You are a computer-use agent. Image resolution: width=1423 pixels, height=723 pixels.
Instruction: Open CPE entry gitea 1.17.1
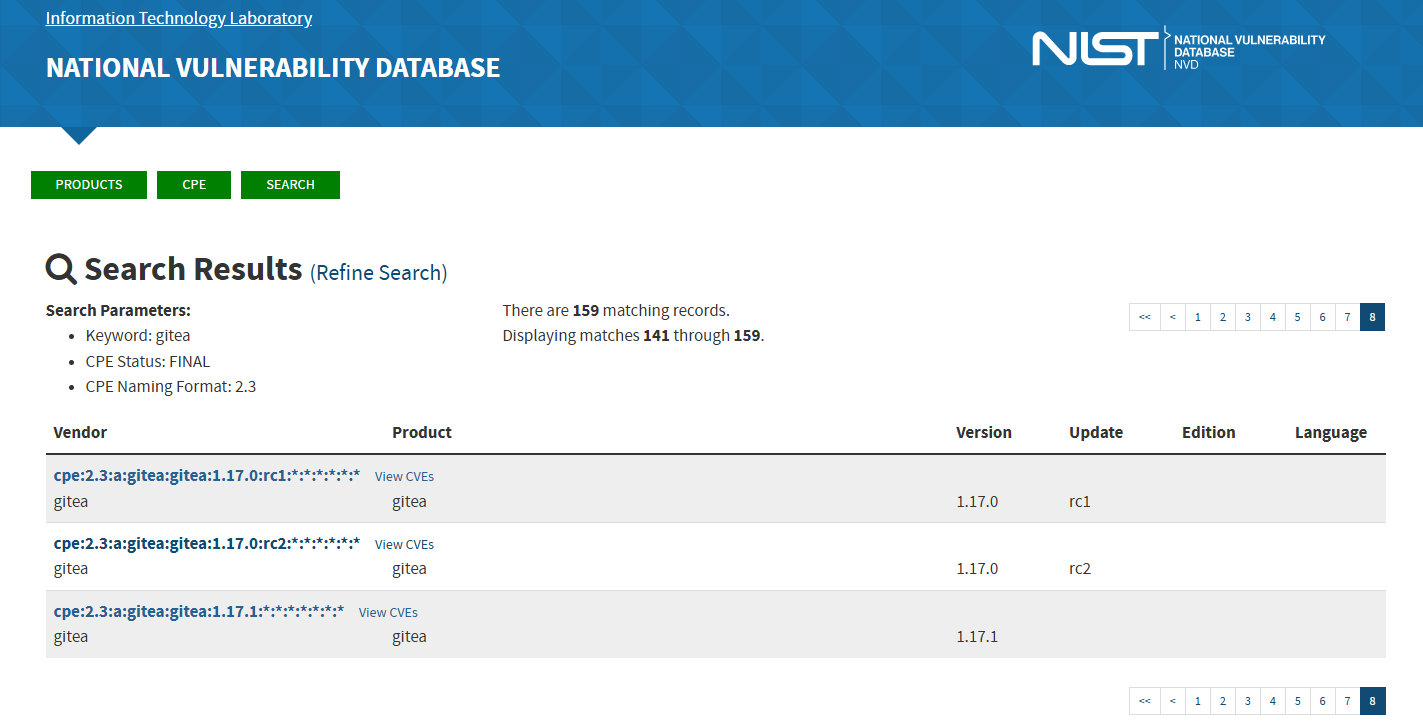click(199, 611)
